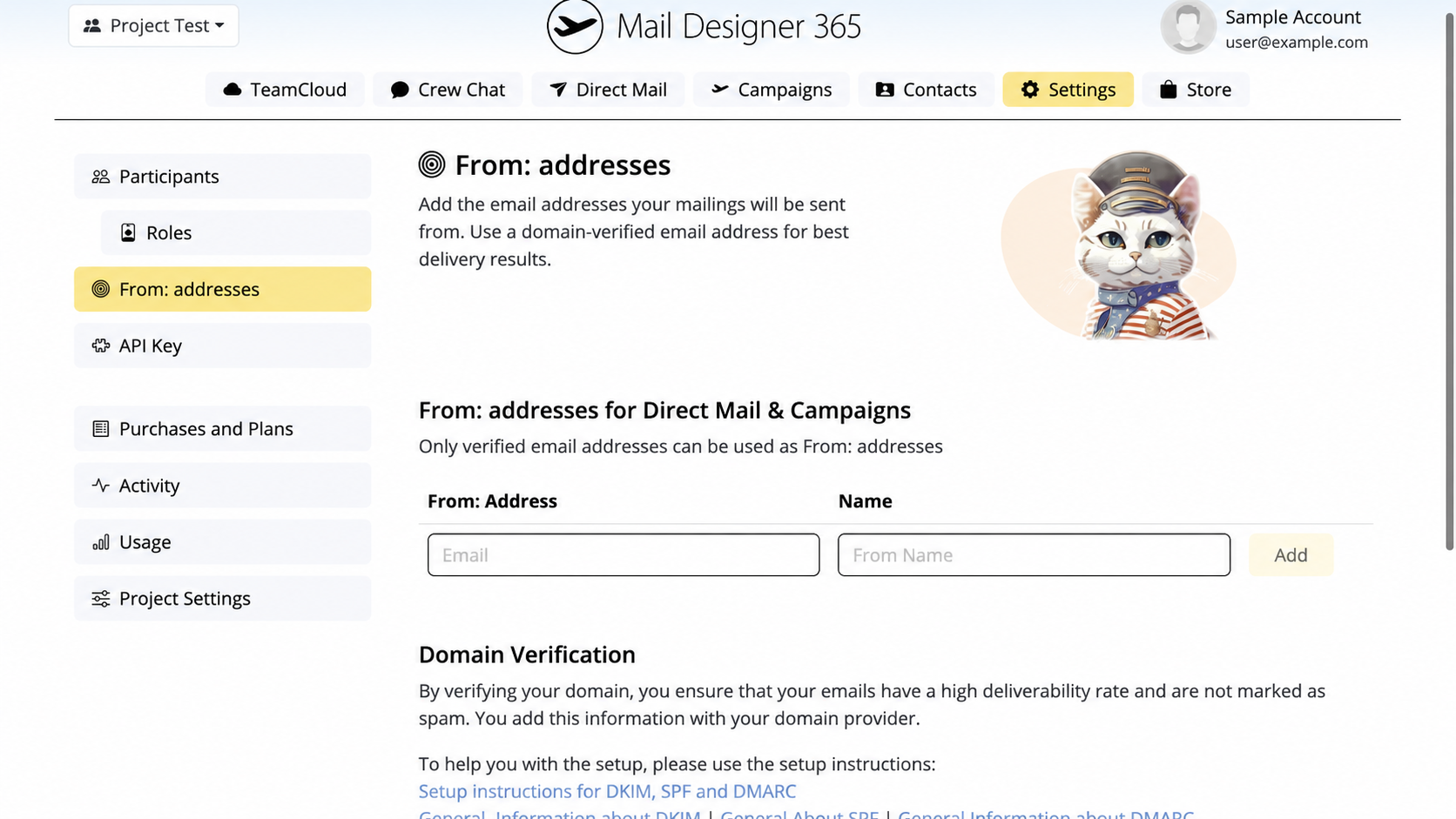Screen dimensions: 1456x819
Task: Click the Campaigns plane icon
Action: click(x=719, y=89)
